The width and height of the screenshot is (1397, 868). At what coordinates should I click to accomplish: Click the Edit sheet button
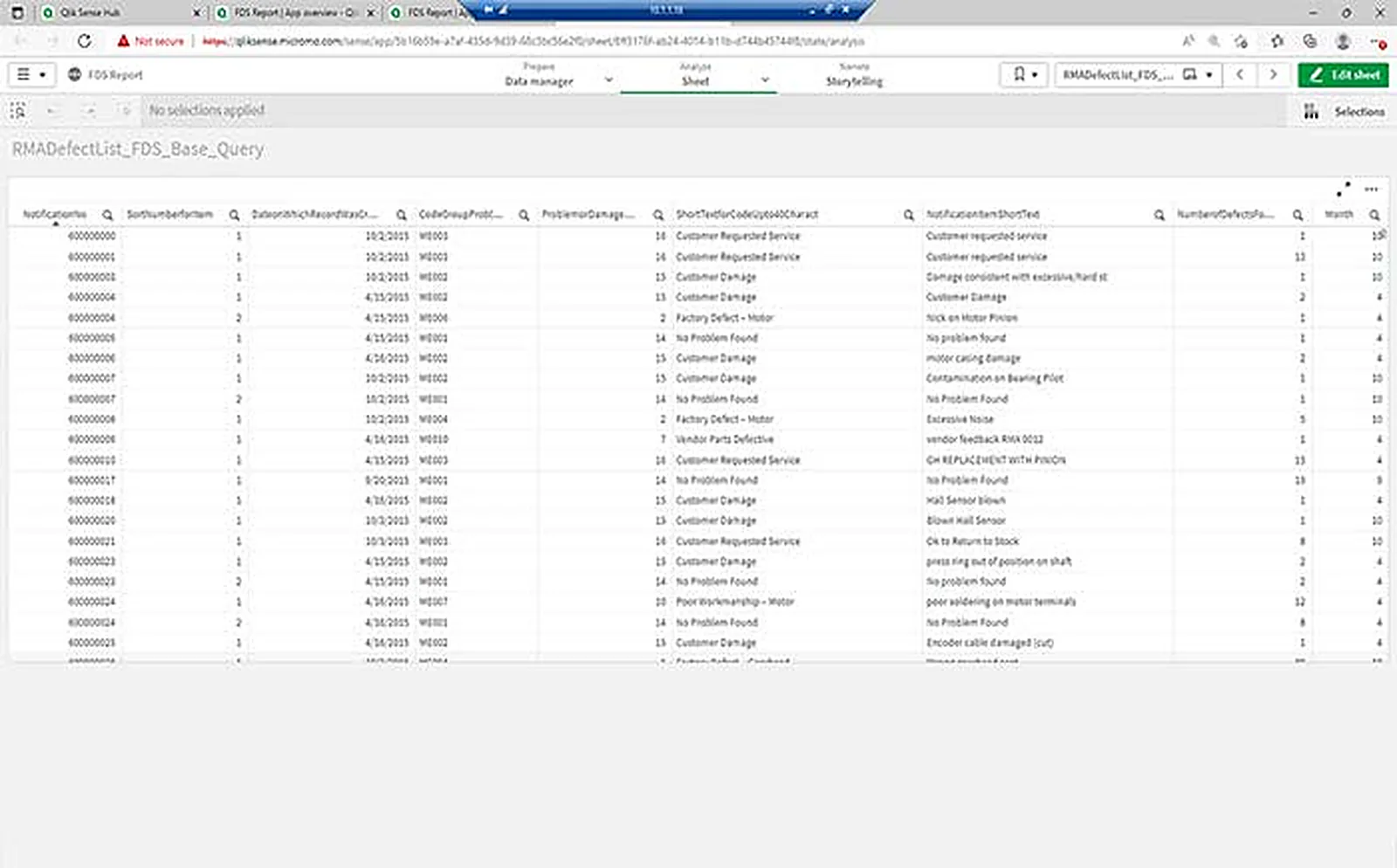click(x=1343, y=75)
